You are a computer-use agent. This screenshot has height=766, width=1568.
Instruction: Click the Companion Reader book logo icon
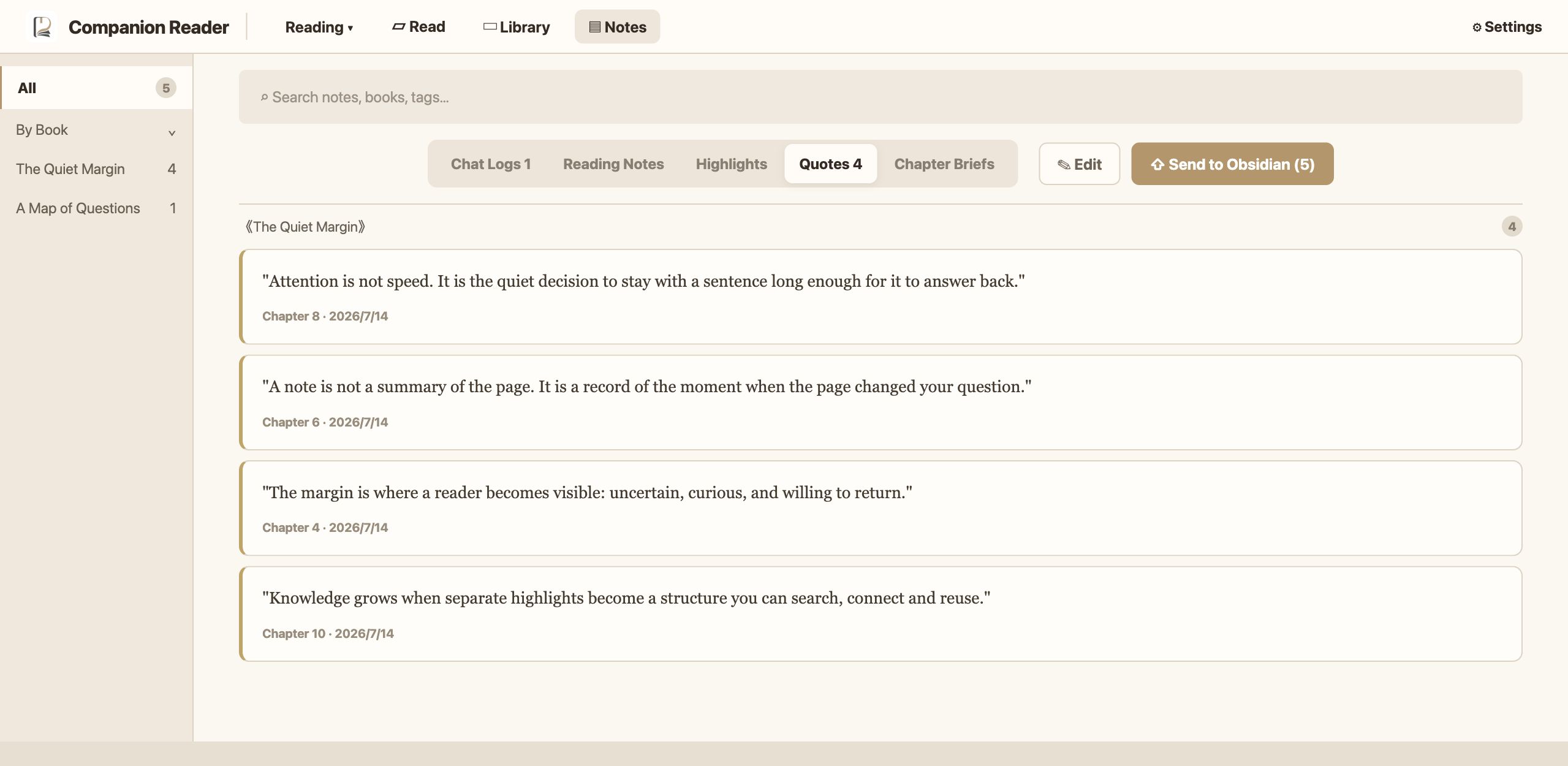[x=42, y=27]
